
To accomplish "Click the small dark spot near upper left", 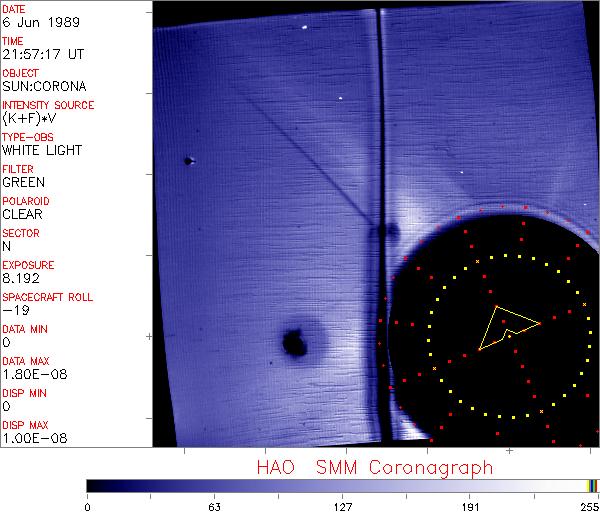I will point(187,160).
